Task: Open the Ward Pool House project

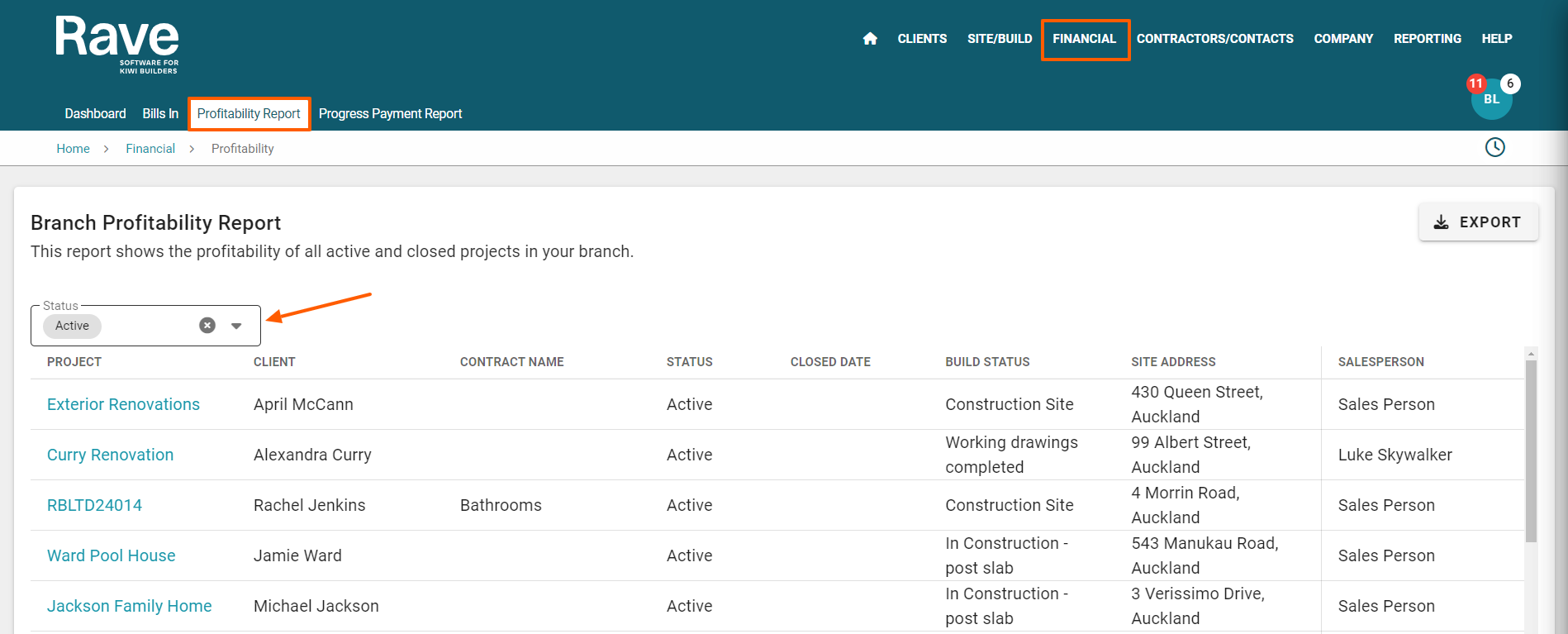Action: tap(111, 555)
